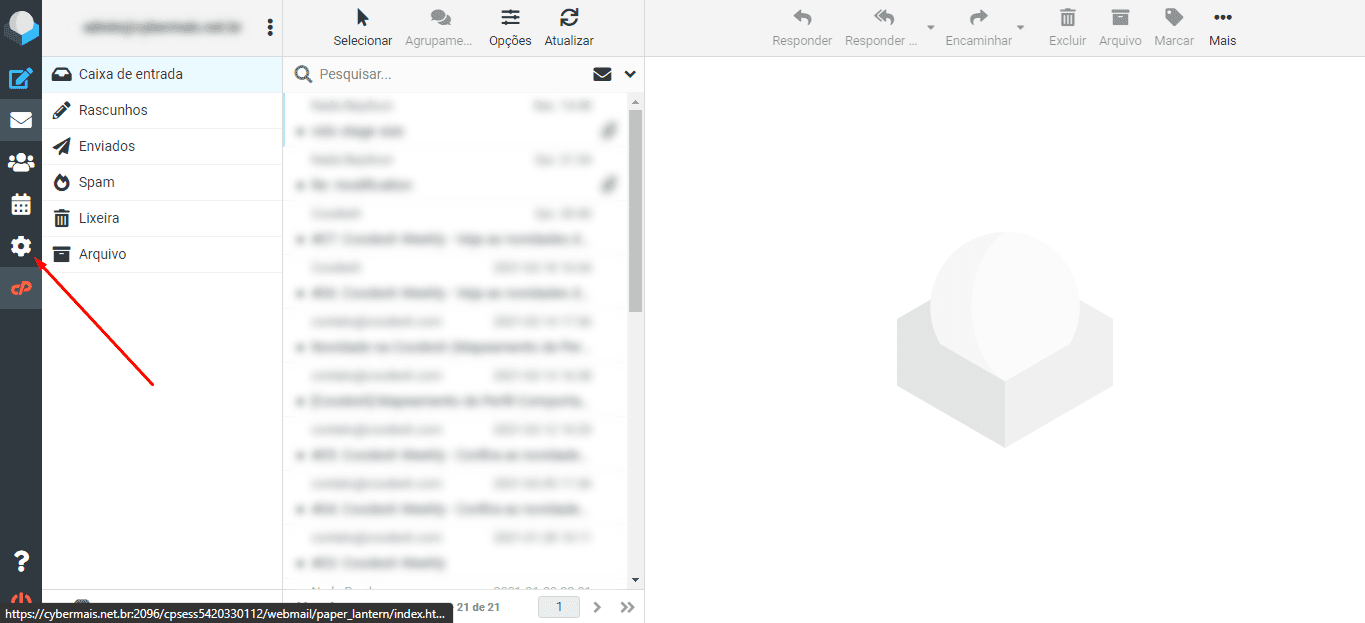Open the Rascunhos folder

(x=113, y=110)
